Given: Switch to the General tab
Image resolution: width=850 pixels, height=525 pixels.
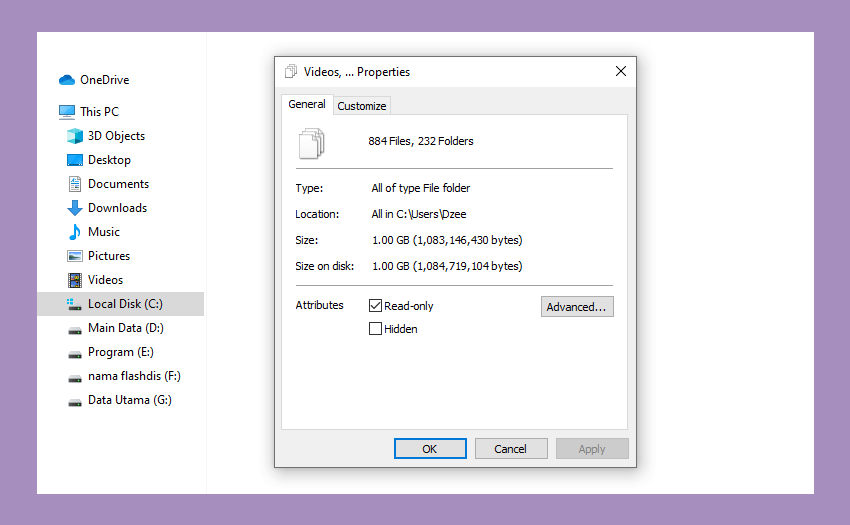Looking at the screenshot, I should pos(307,104).
